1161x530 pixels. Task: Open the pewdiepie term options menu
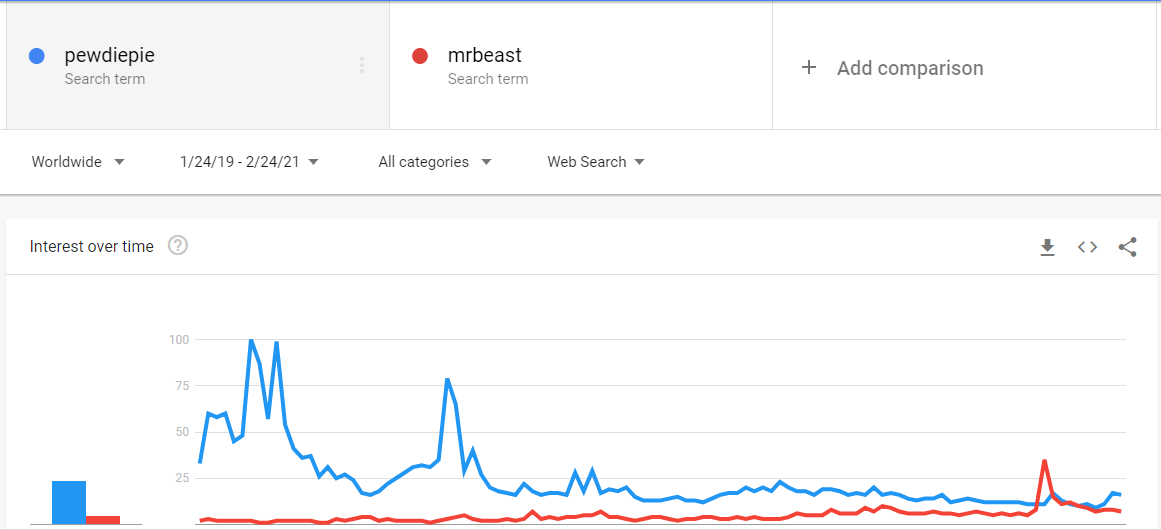tap(361, 65)
